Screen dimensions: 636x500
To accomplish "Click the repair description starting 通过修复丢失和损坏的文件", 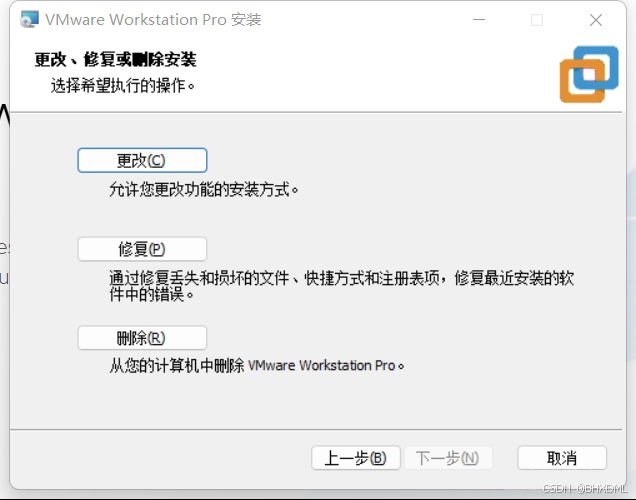I will tap(342, 286).
